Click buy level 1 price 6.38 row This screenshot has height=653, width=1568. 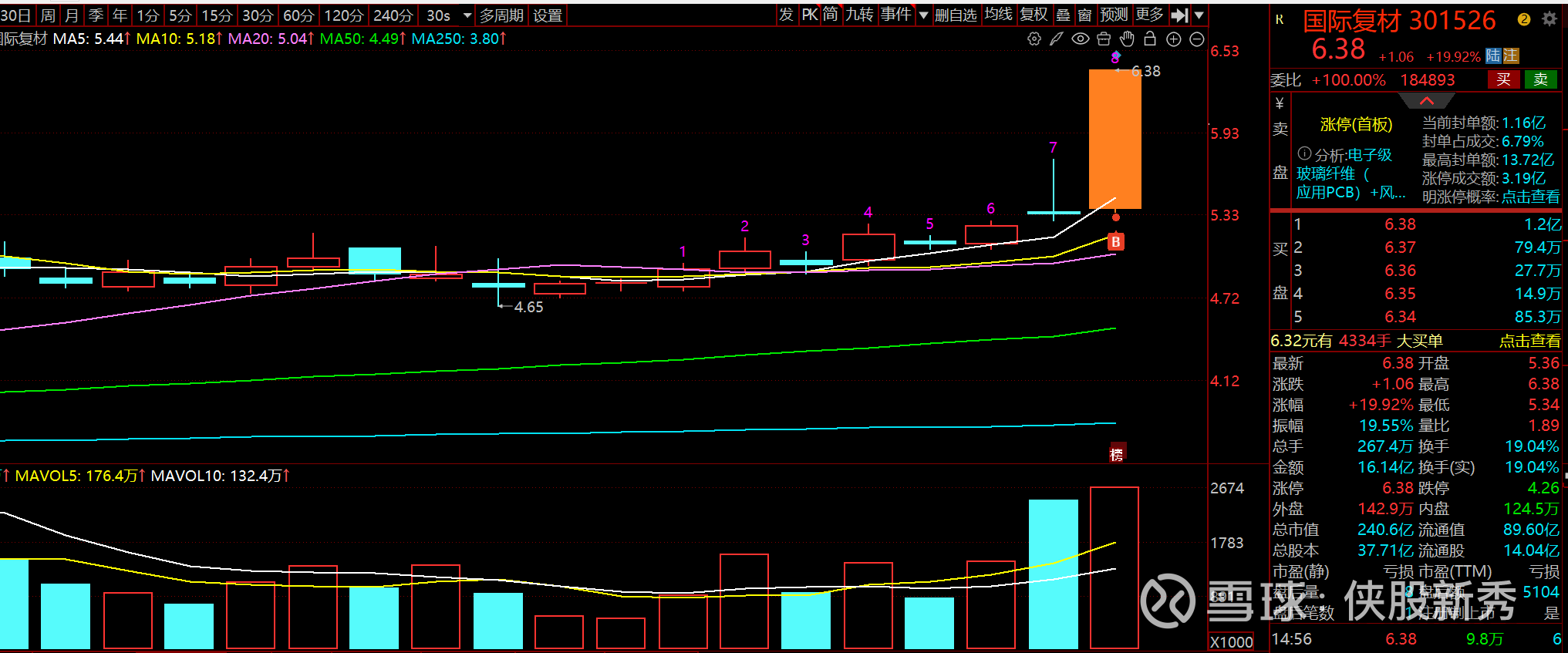(1426, 224)
